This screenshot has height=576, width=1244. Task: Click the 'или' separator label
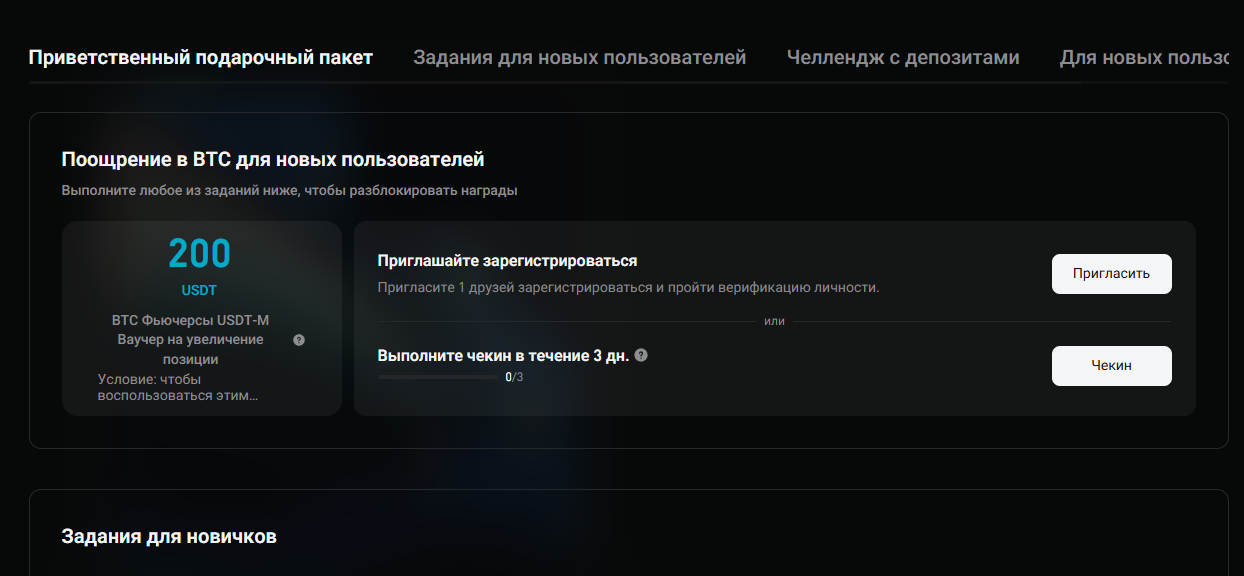coord(774,321)
